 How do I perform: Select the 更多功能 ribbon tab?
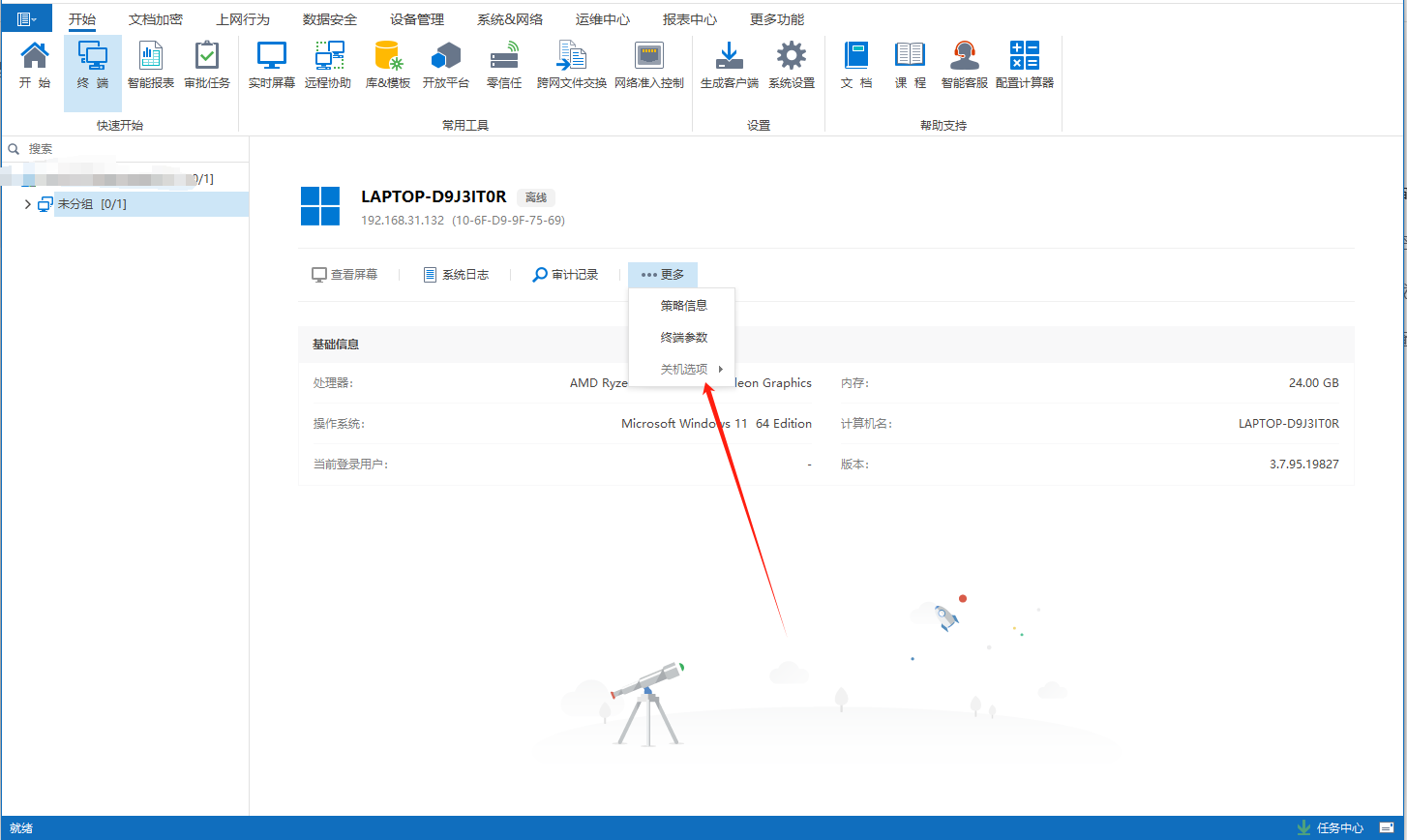(777, 19)
